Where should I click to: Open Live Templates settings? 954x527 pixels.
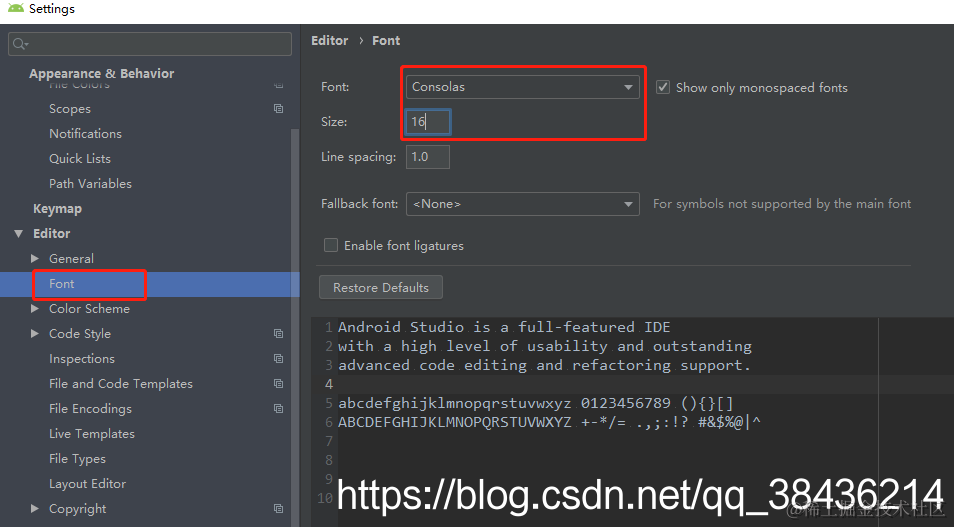pyautogui.click(x=92, y=434)
